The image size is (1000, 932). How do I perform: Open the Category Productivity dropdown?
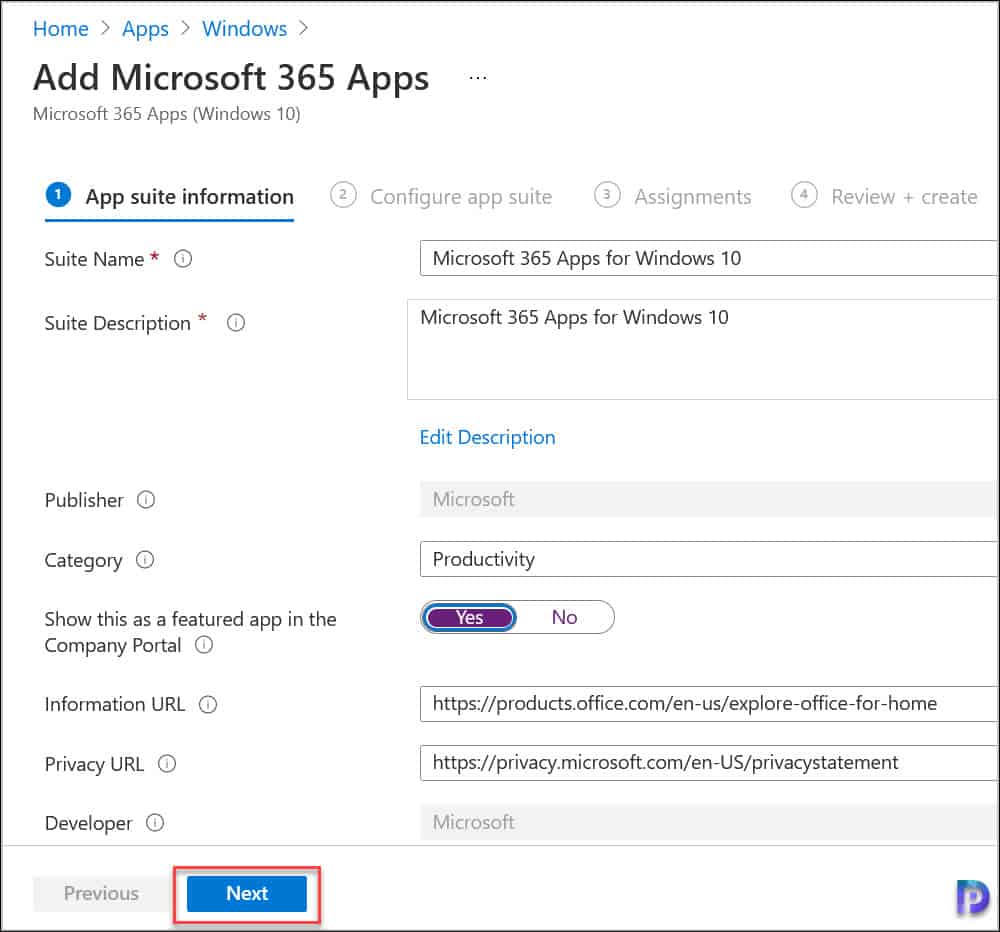pos(709,559)
